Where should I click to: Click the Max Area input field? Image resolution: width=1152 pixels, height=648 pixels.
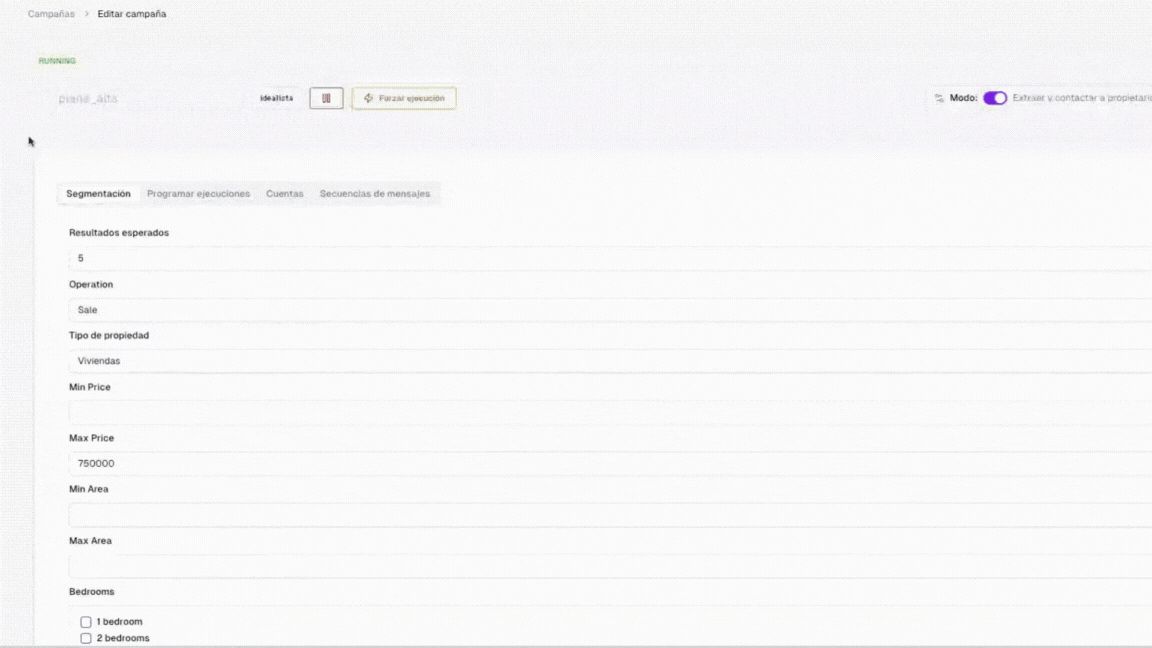point(600,566)
